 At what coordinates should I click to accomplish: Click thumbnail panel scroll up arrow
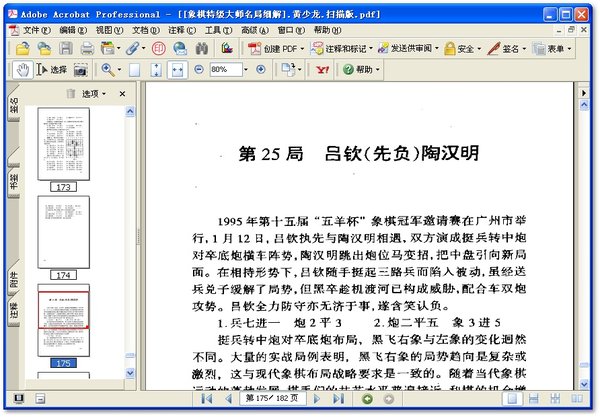130,111
